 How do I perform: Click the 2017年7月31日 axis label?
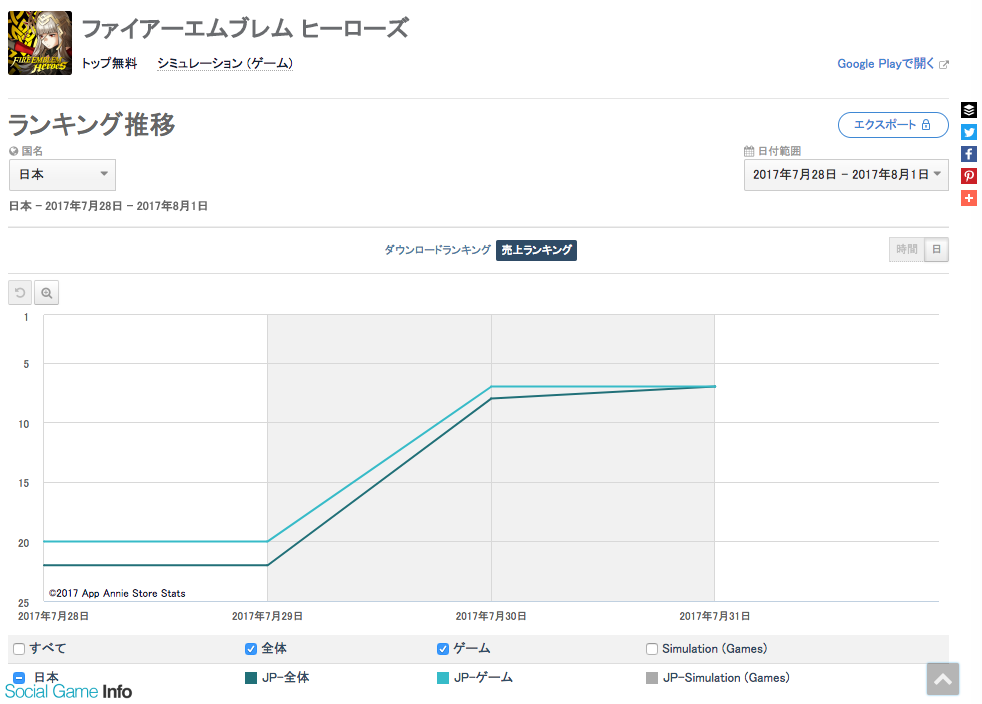pyautogui.click(x=715, y=616)
